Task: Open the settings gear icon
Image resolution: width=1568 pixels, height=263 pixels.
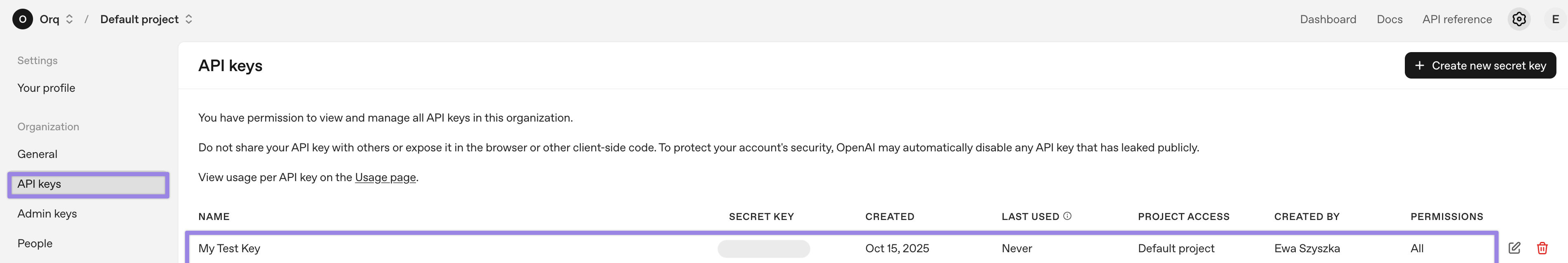Action: [x=1519, y=19]
